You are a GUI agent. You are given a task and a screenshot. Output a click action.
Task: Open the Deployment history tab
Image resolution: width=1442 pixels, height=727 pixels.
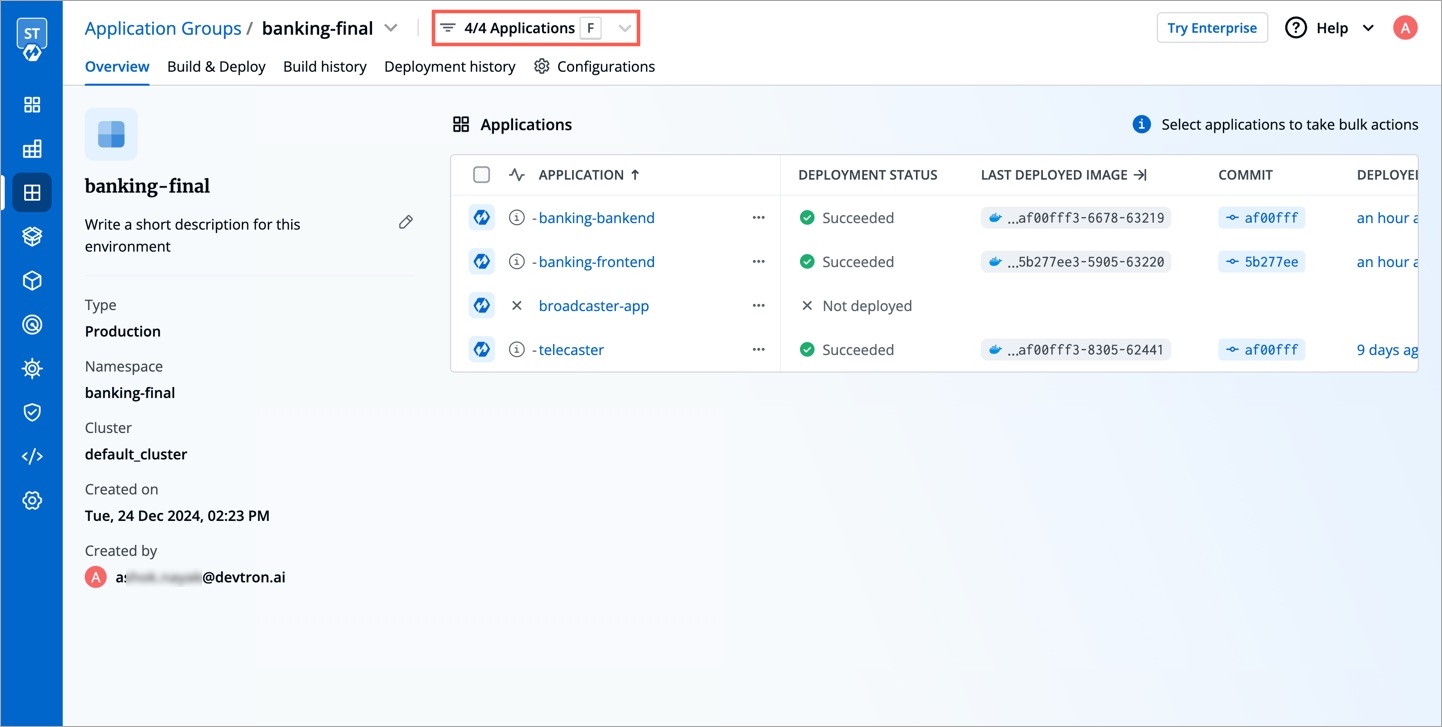pos(449,66)
